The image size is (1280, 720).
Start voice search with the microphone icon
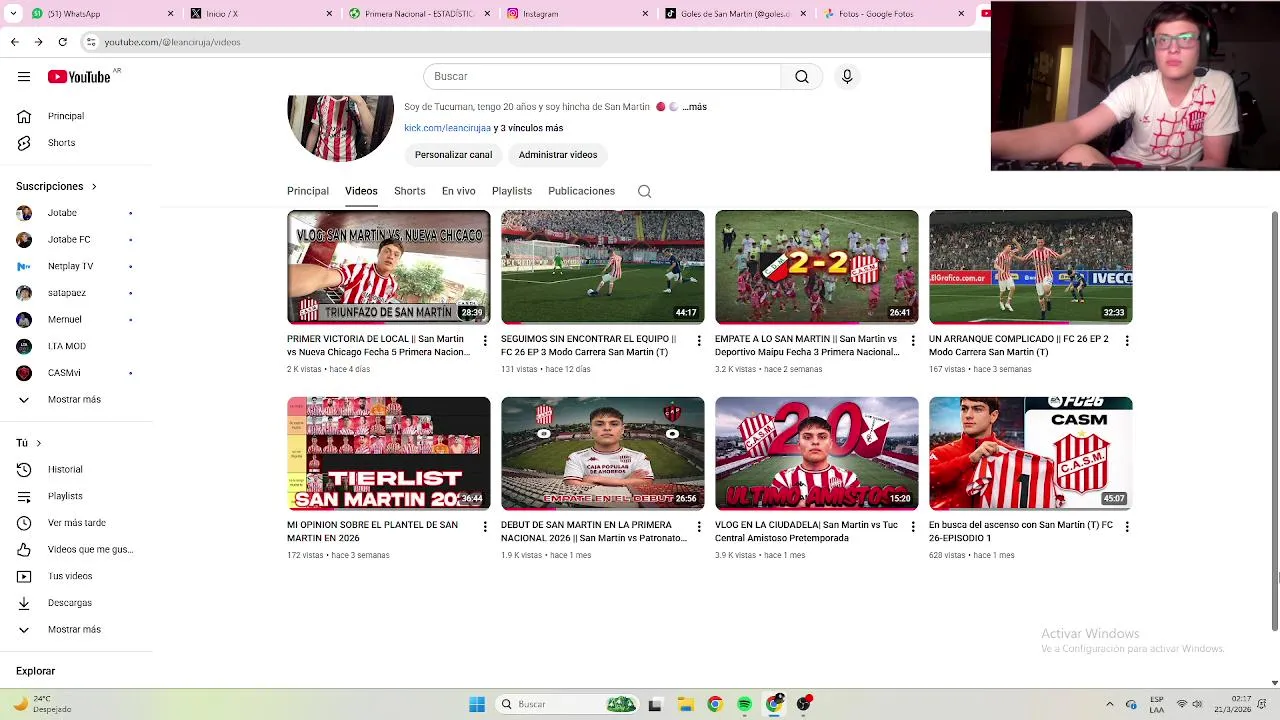click(847, 76)
